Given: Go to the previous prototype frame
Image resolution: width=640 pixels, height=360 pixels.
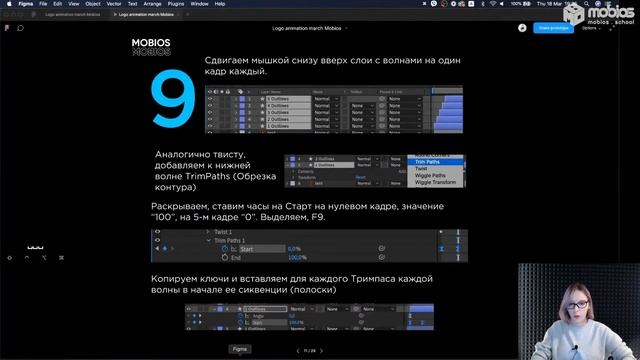Looking at the screenshot, I should [x=298, y=351].
